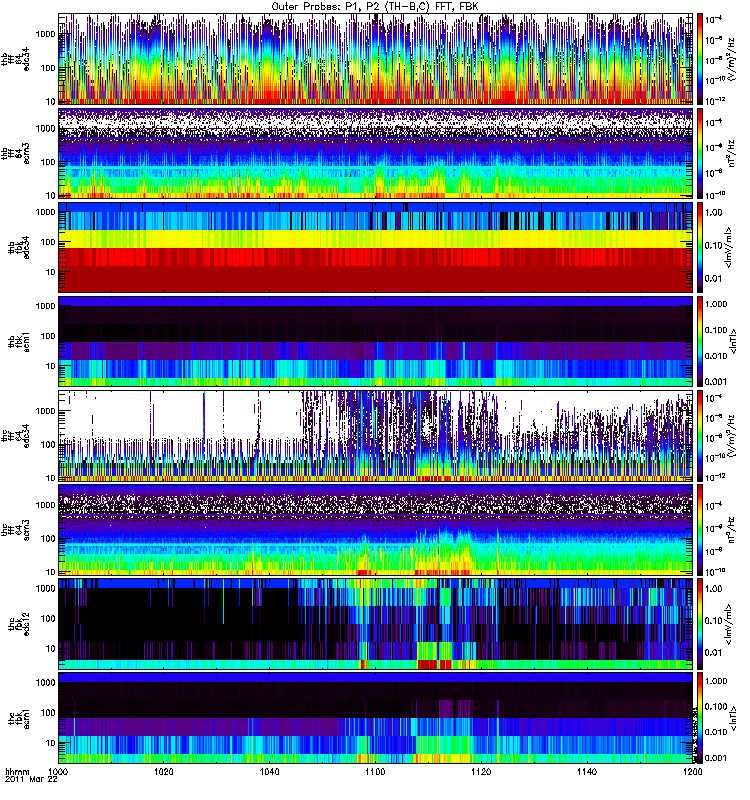The image size is (750, 800).
Task: Click the thc FFT edc34 spectrogram panel
Action: pos(375,435)
